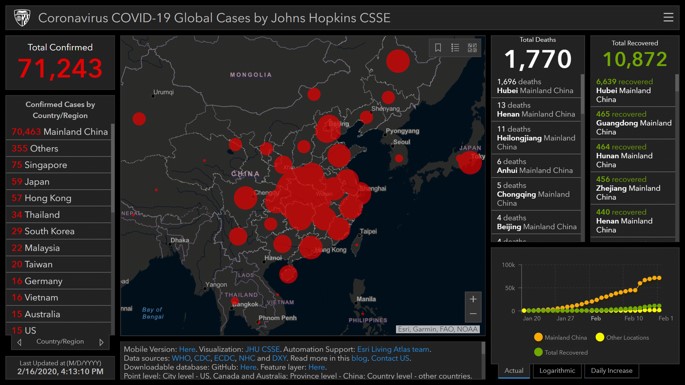This screenshot has height=385, width=685.
Task: Open the map legend list icon
Action: 455,48
